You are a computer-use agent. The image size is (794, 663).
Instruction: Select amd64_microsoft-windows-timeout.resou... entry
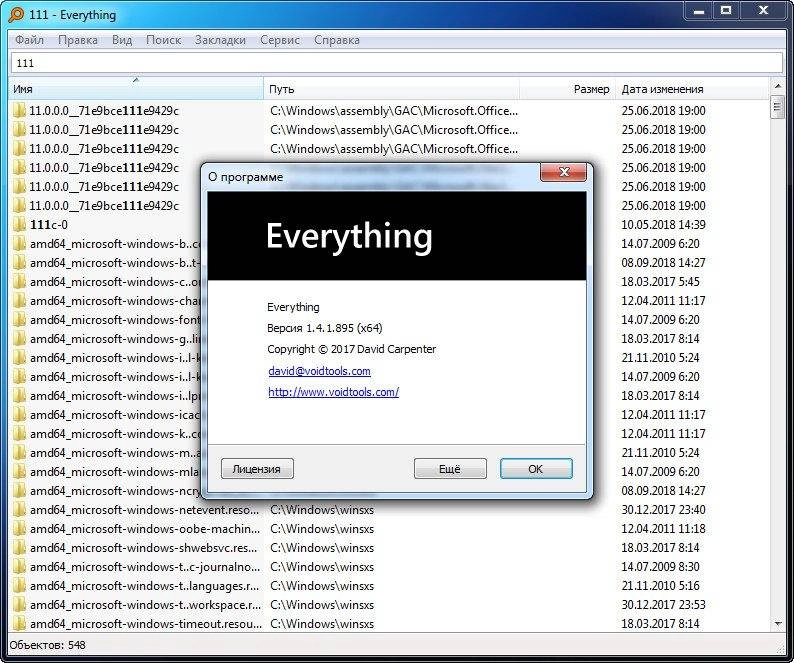tap(146, 624)
